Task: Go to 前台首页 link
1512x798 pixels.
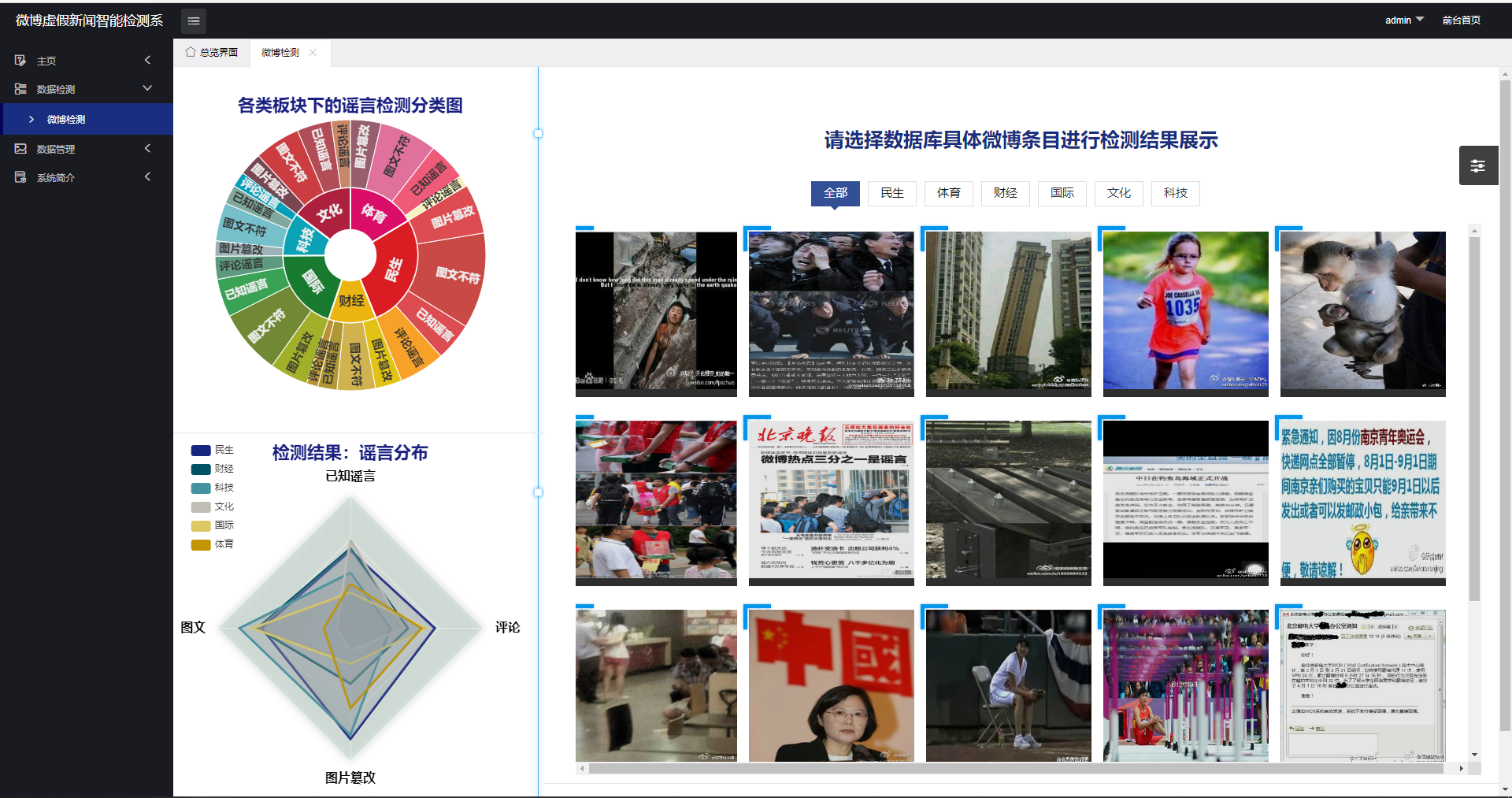Action: (1461, 20)
